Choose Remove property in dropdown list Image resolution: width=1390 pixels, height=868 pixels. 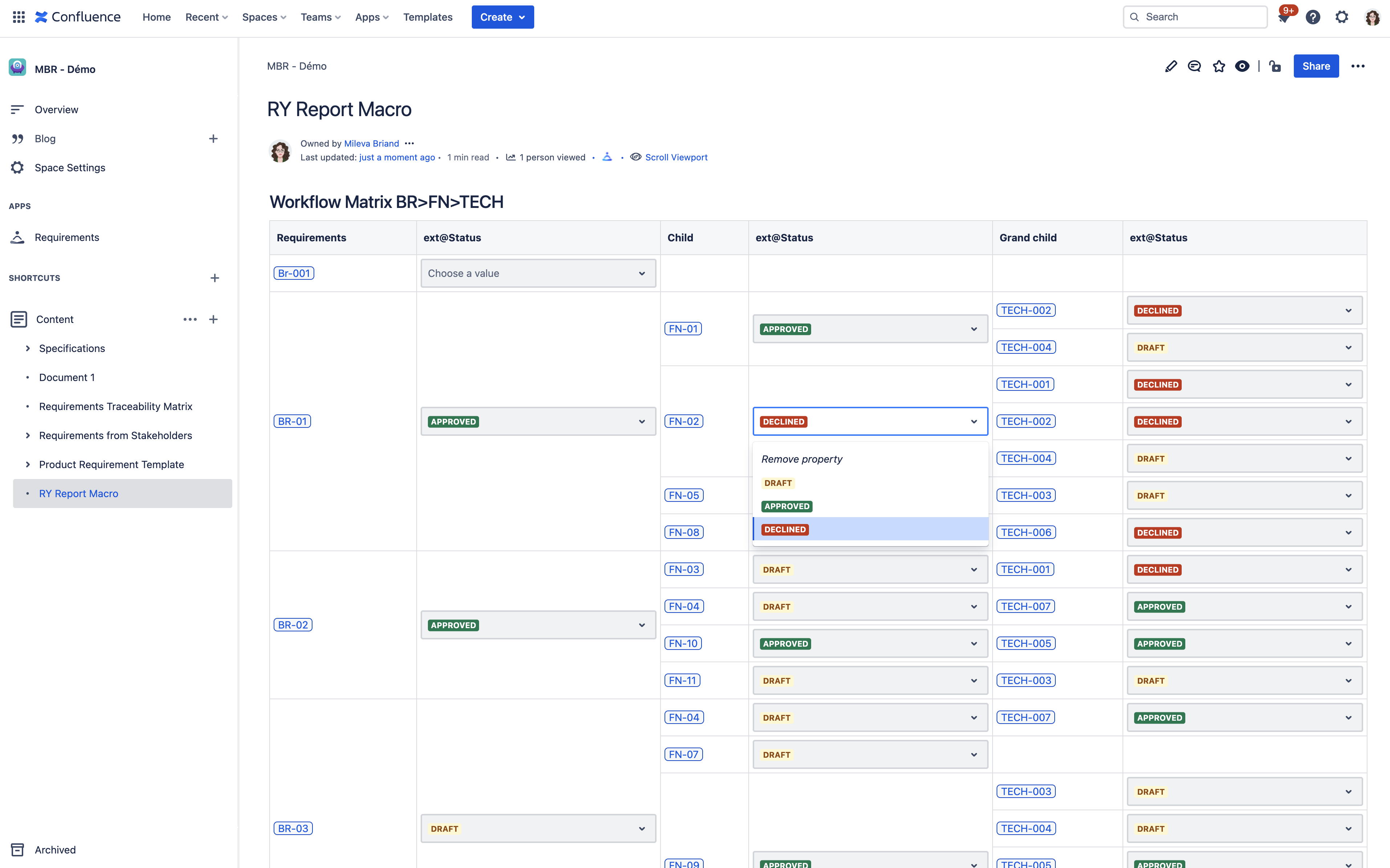tap(801, 459)
